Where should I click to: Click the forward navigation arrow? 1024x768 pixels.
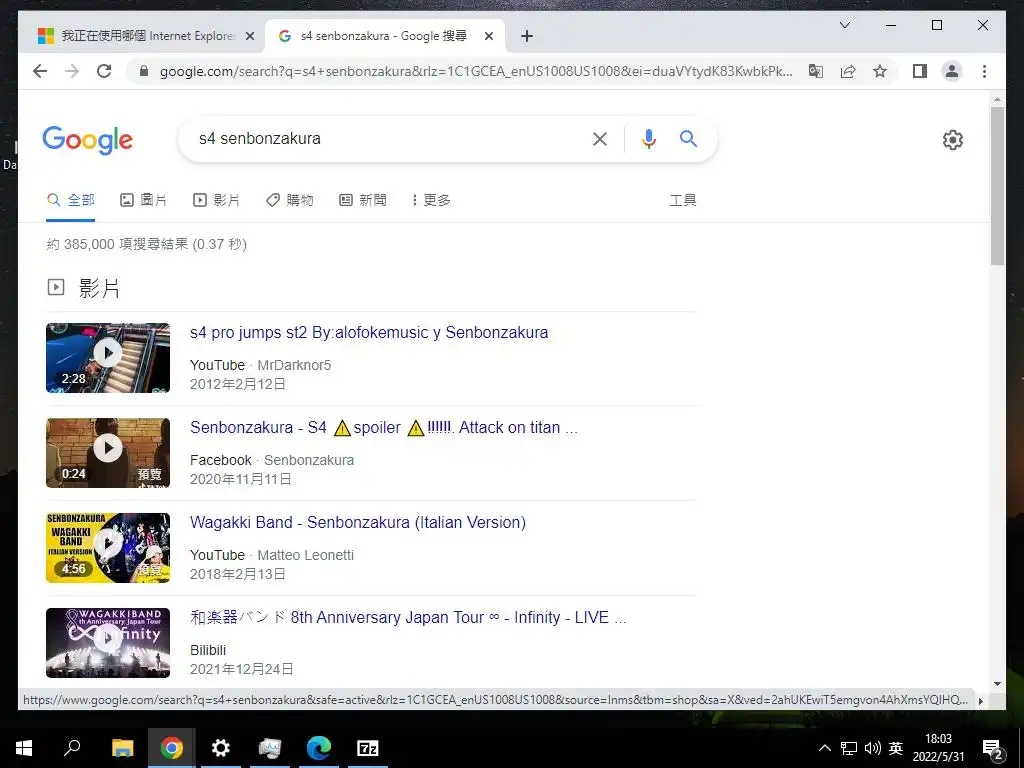pos(72,71)
